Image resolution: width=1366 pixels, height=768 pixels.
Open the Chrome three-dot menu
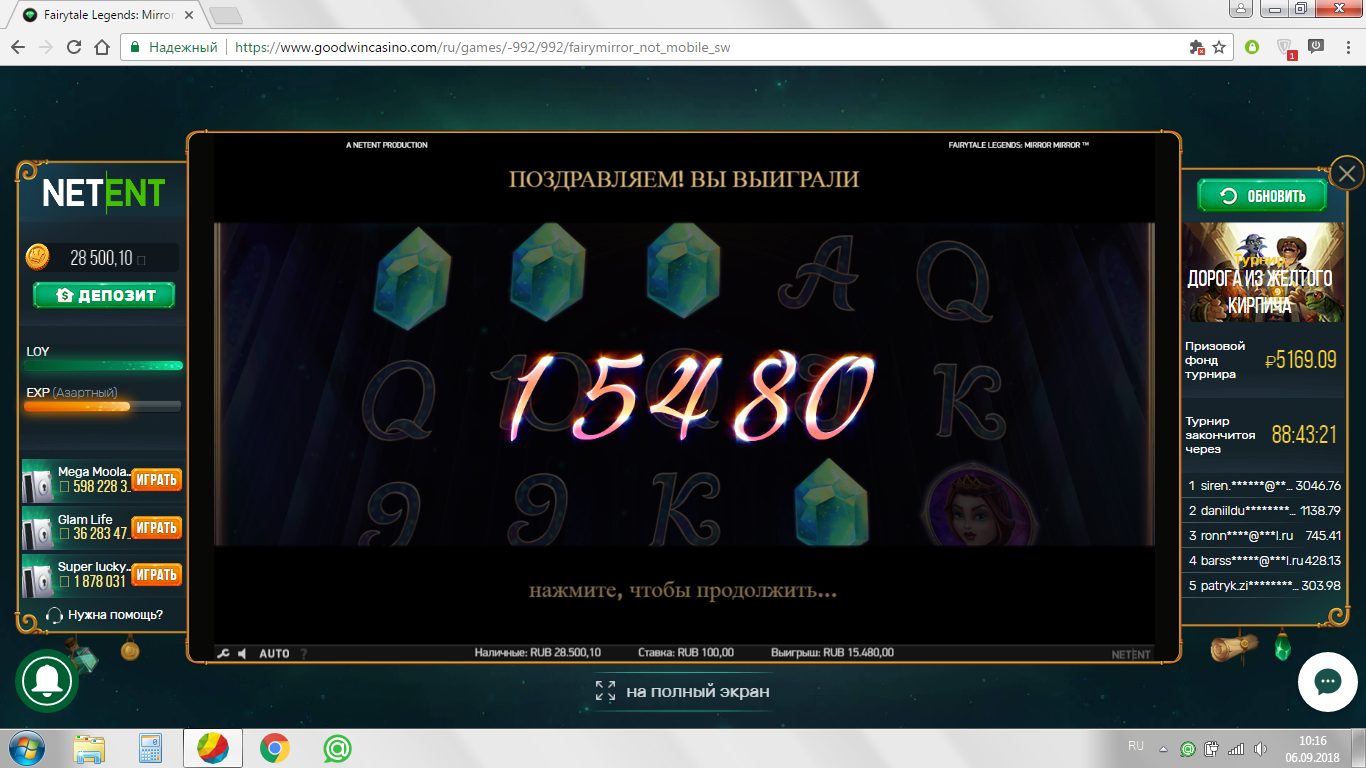[1347, 47]
